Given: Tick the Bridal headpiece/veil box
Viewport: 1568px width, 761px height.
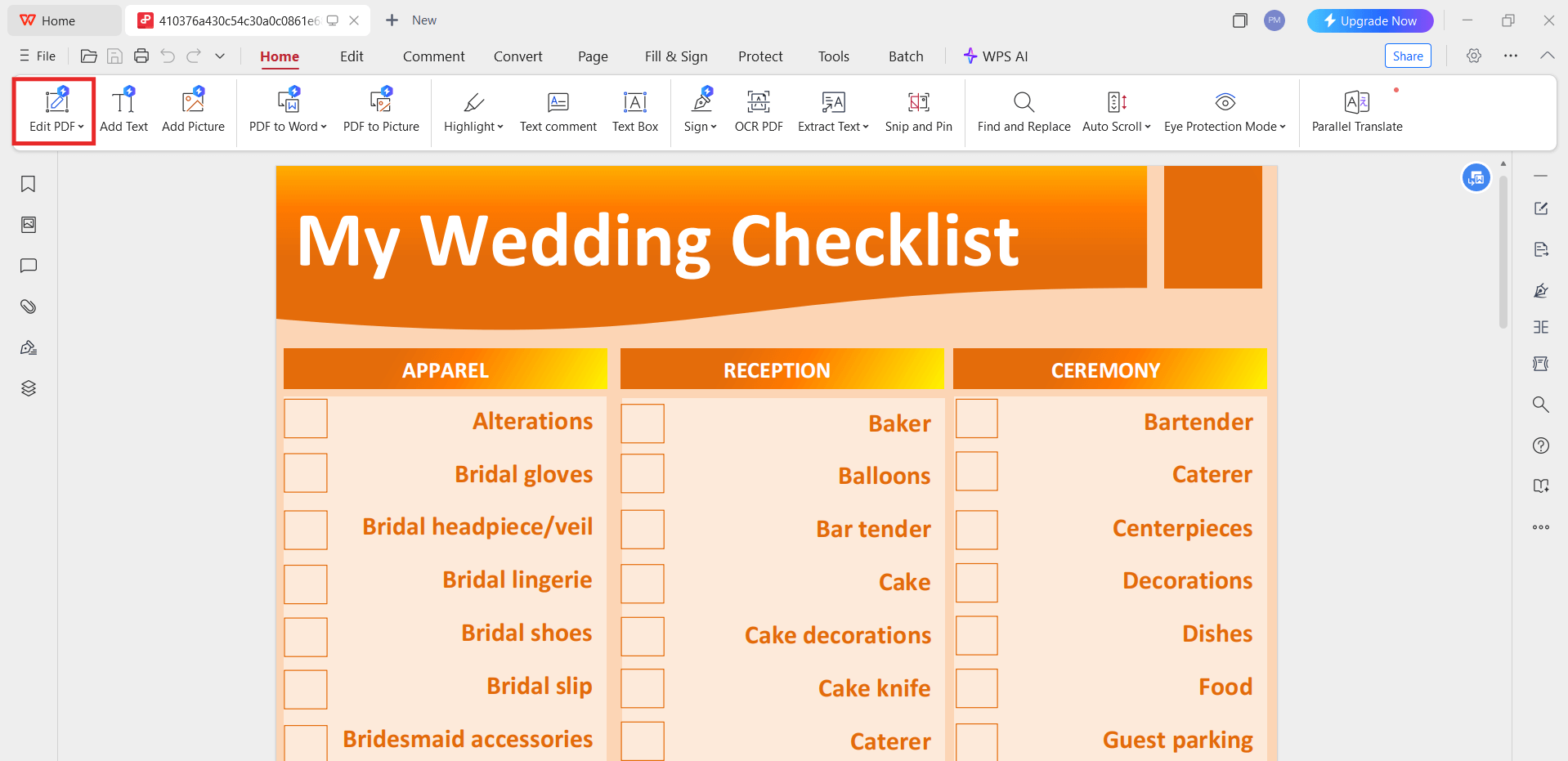Looking at the screenshot, I should [306, 530].
